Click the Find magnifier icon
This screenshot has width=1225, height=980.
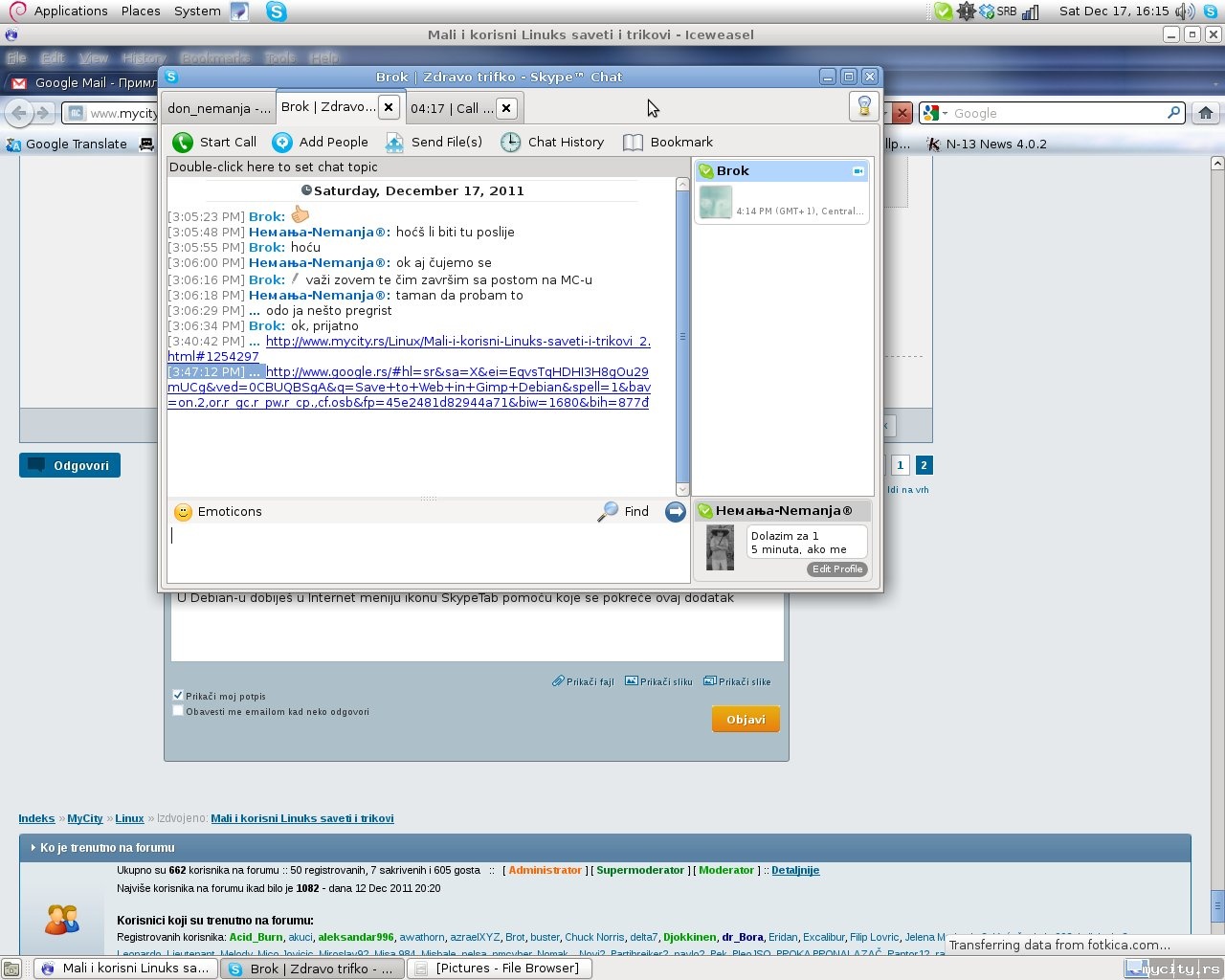[608, 512]
